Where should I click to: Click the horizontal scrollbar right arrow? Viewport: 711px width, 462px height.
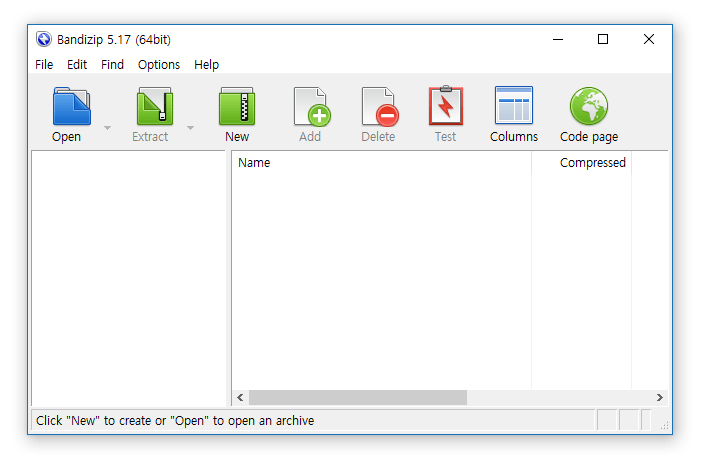tap(660, 398)
